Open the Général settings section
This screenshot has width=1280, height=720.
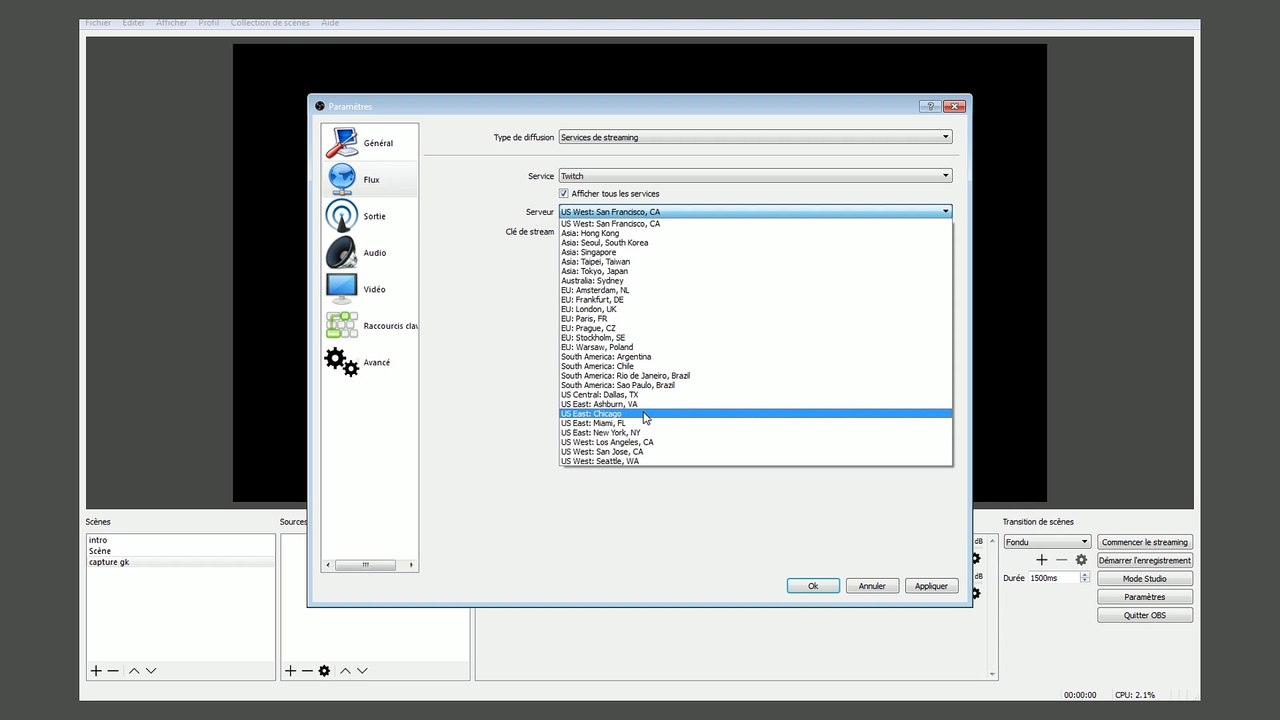369,143
